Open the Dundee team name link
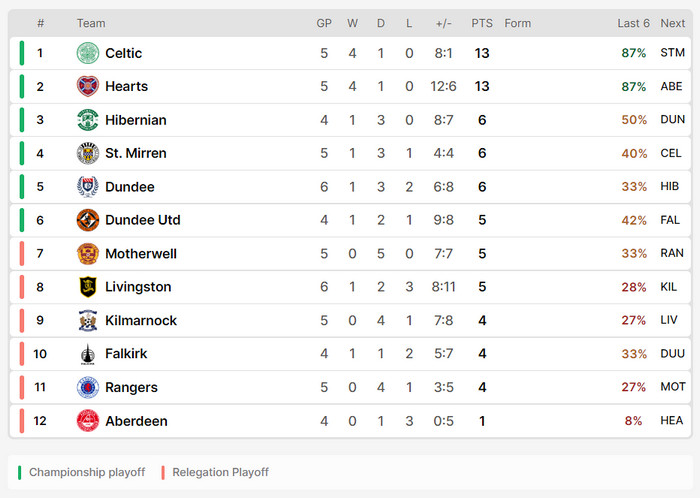The image size is (700, 498). (x=130, y=187)
